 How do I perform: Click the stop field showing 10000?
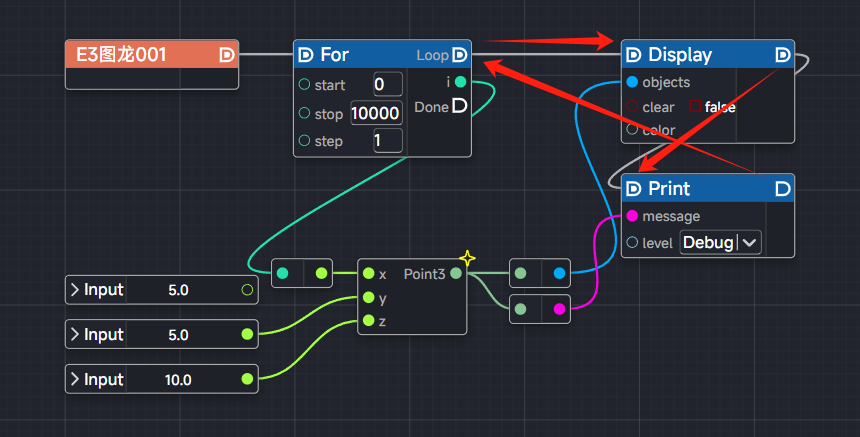coord(376,113)
